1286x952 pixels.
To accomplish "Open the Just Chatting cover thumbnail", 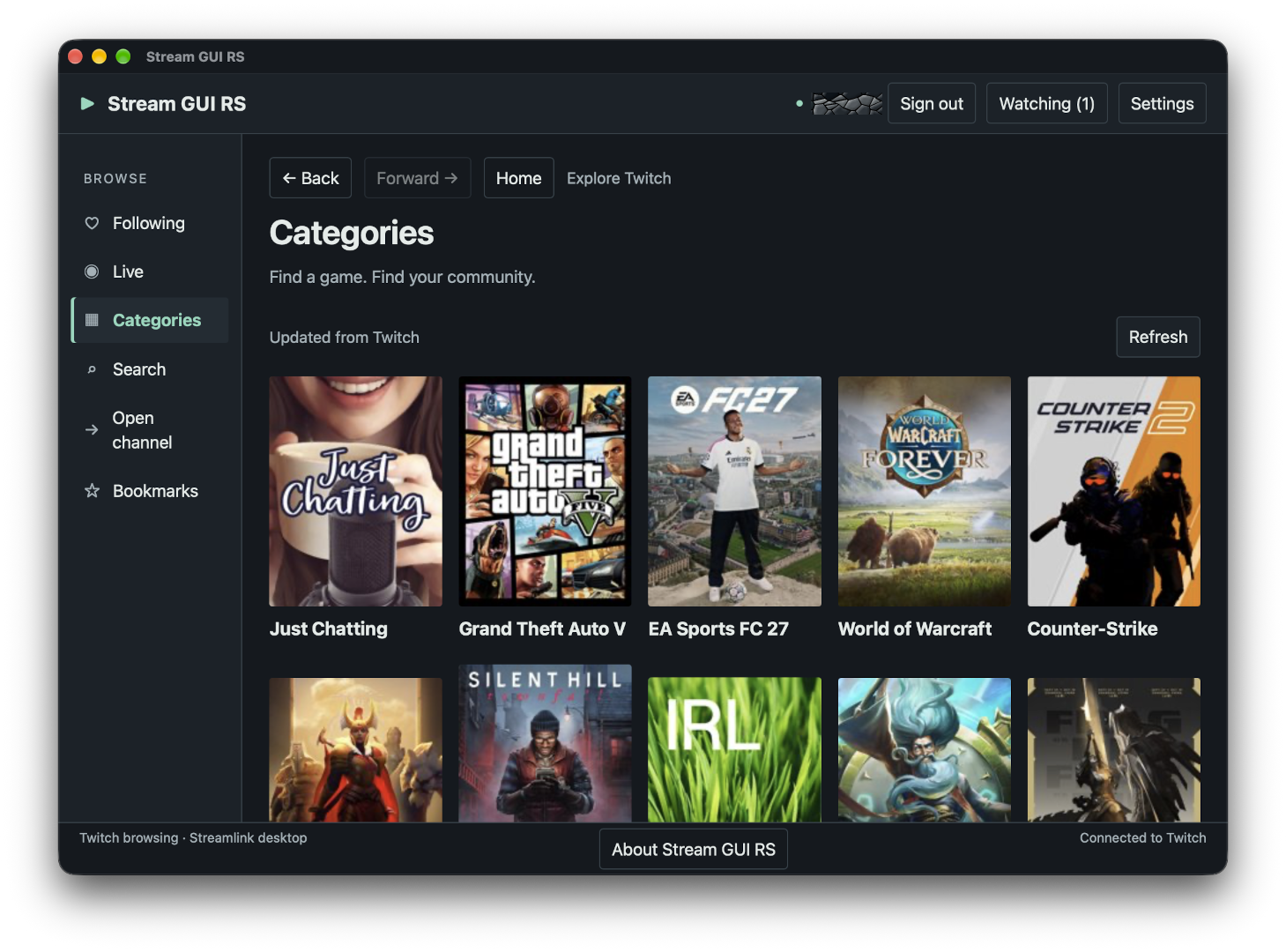I will [x=356, y=491].
